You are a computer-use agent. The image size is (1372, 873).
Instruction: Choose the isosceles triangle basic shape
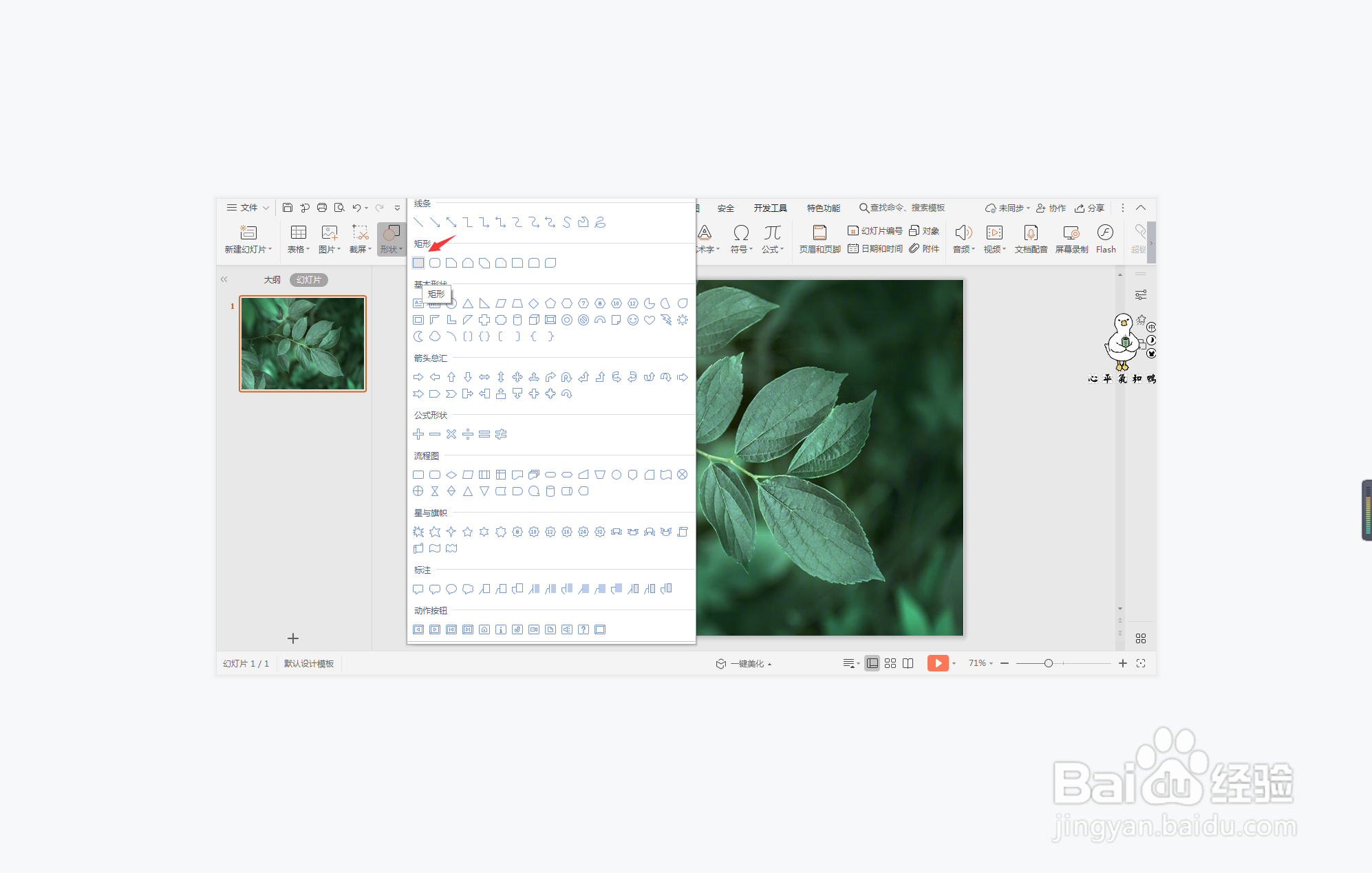point(468,303)
